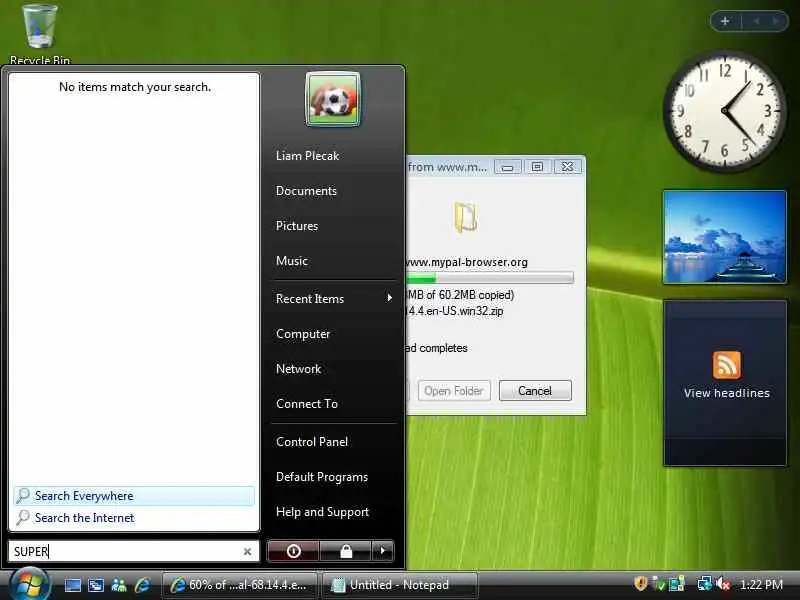Expand Recent Items submenu

pyautogui.click(x=334, y=298)
